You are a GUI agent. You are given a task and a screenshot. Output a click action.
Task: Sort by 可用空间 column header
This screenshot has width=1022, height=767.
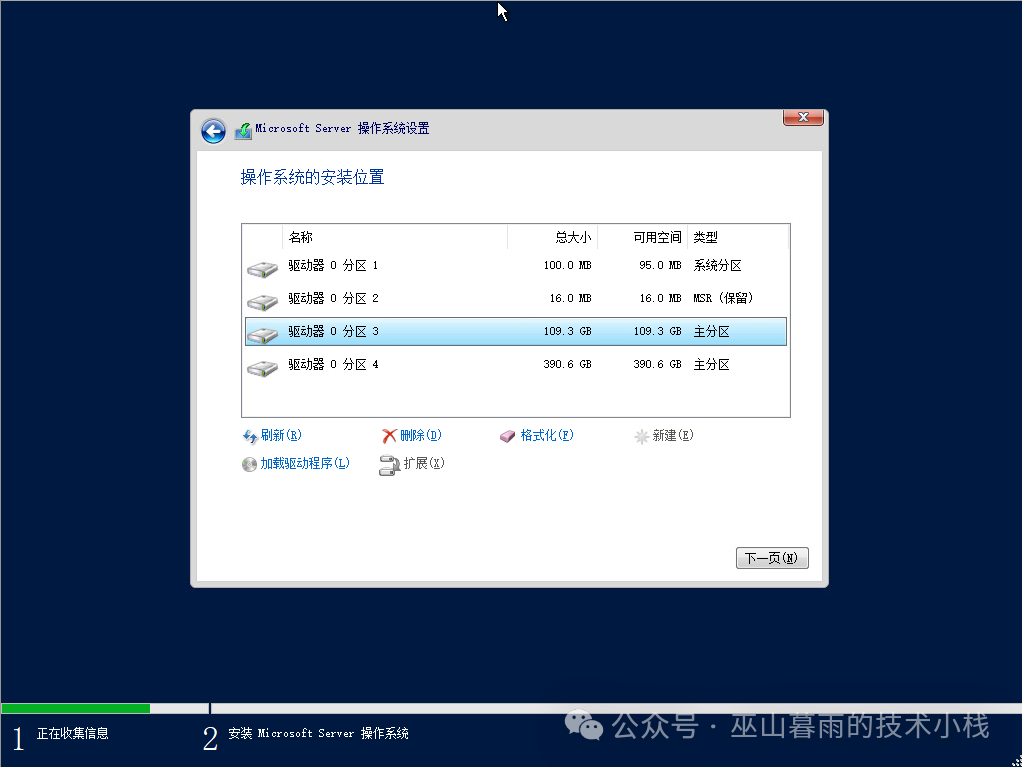(643, 238)
